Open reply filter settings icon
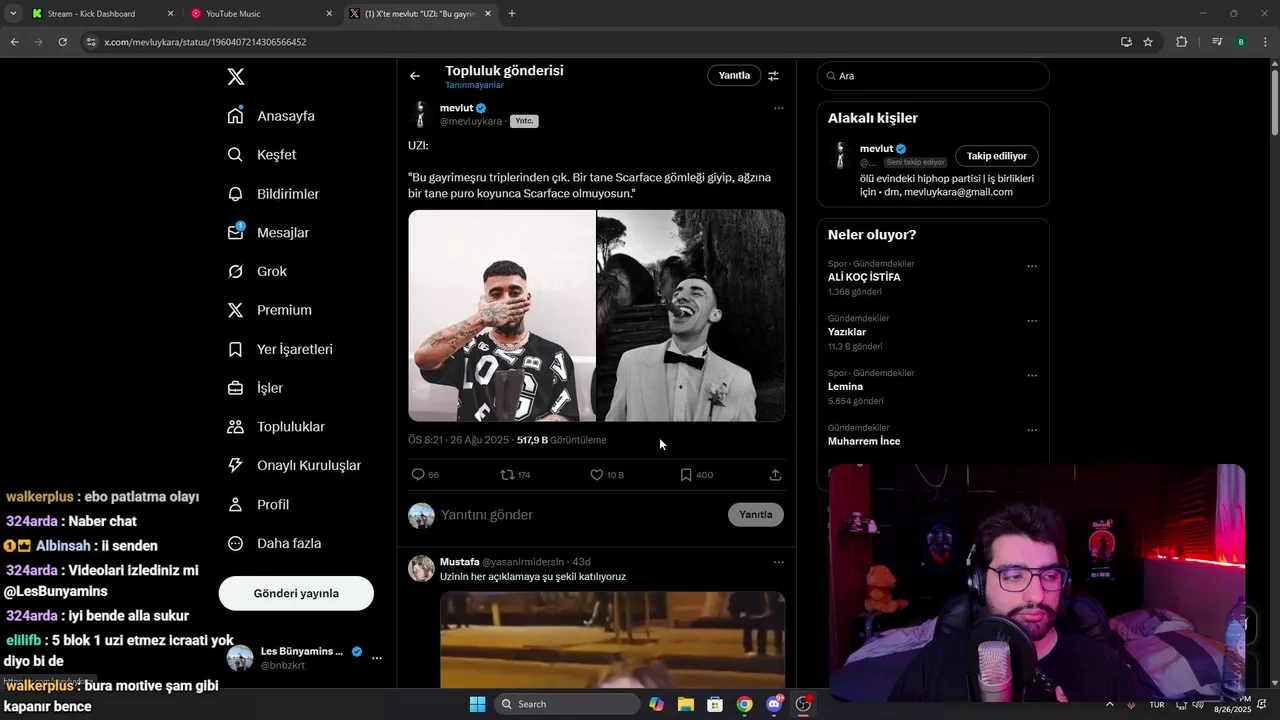The width and height of the screenshot is (1280, 720). coord(773,76)
